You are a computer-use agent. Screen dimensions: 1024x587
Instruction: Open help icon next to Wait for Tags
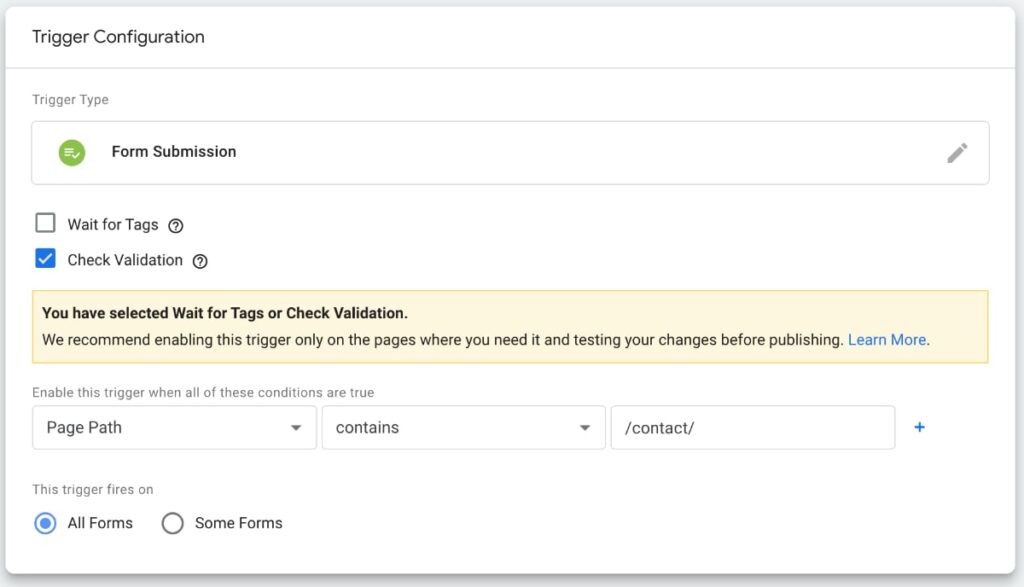click(x=176, y=226)
